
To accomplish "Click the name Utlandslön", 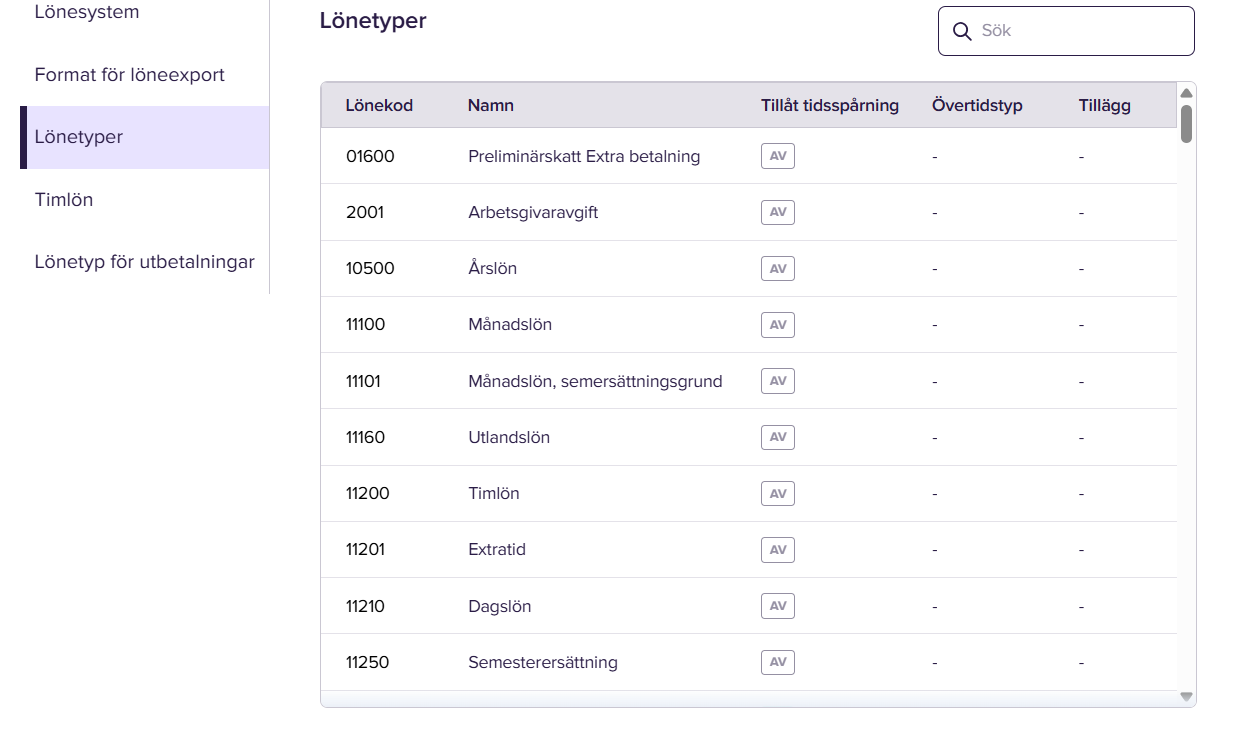I will tap(509, 437).
